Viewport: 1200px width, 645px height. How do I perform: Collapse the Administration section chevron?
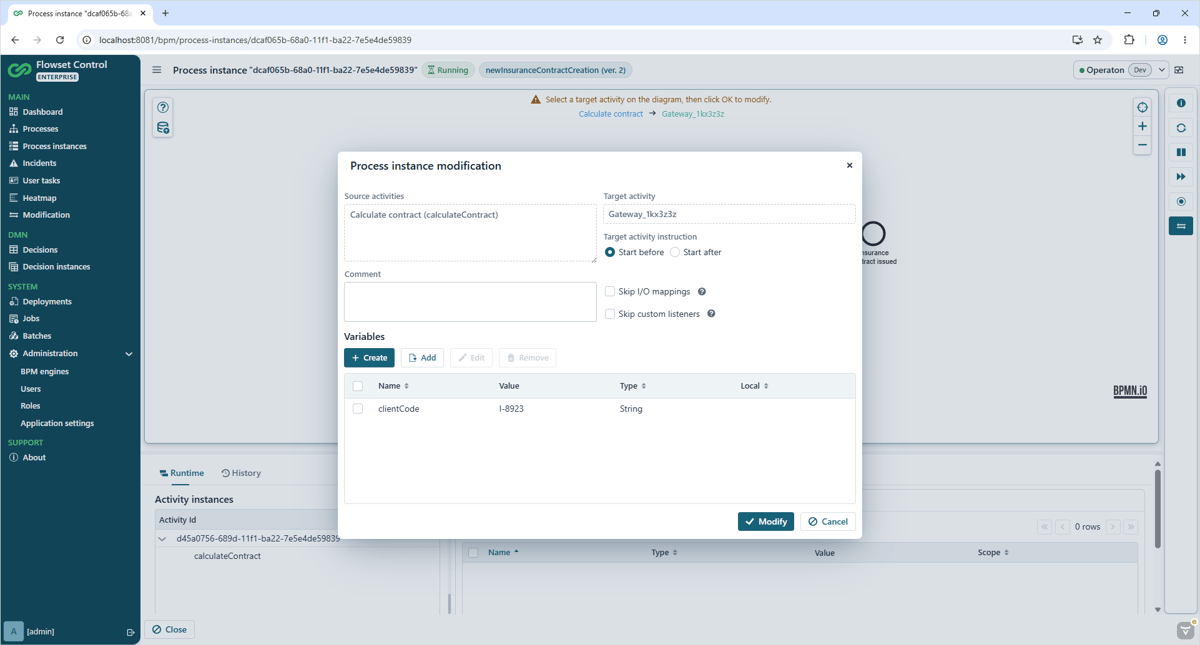[x=128, y=354]
